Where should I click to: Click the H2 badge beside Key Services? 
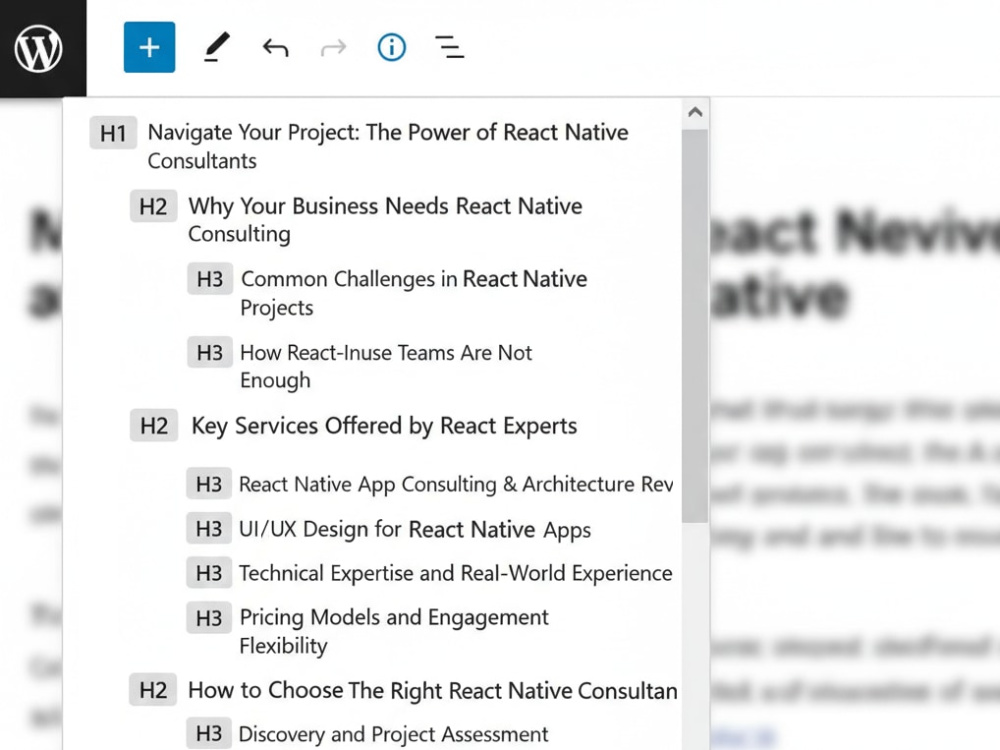154,426
